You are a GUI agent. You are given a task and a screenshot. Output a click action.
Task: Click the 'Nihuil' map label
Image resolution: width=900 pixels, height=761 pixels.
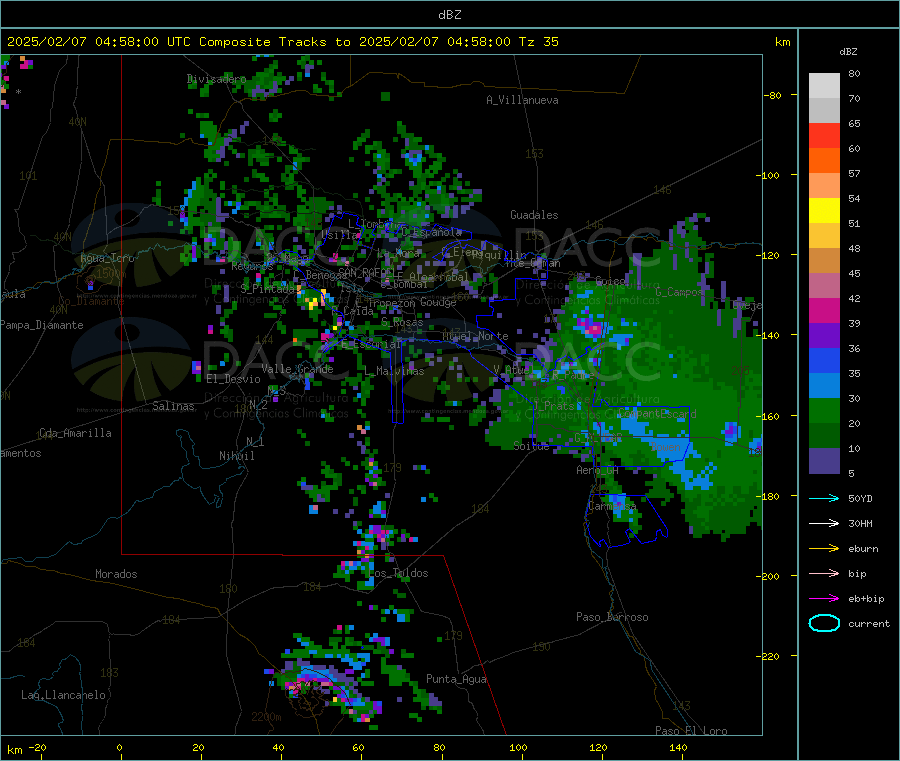pyautogui.click(x=236, y=456)
